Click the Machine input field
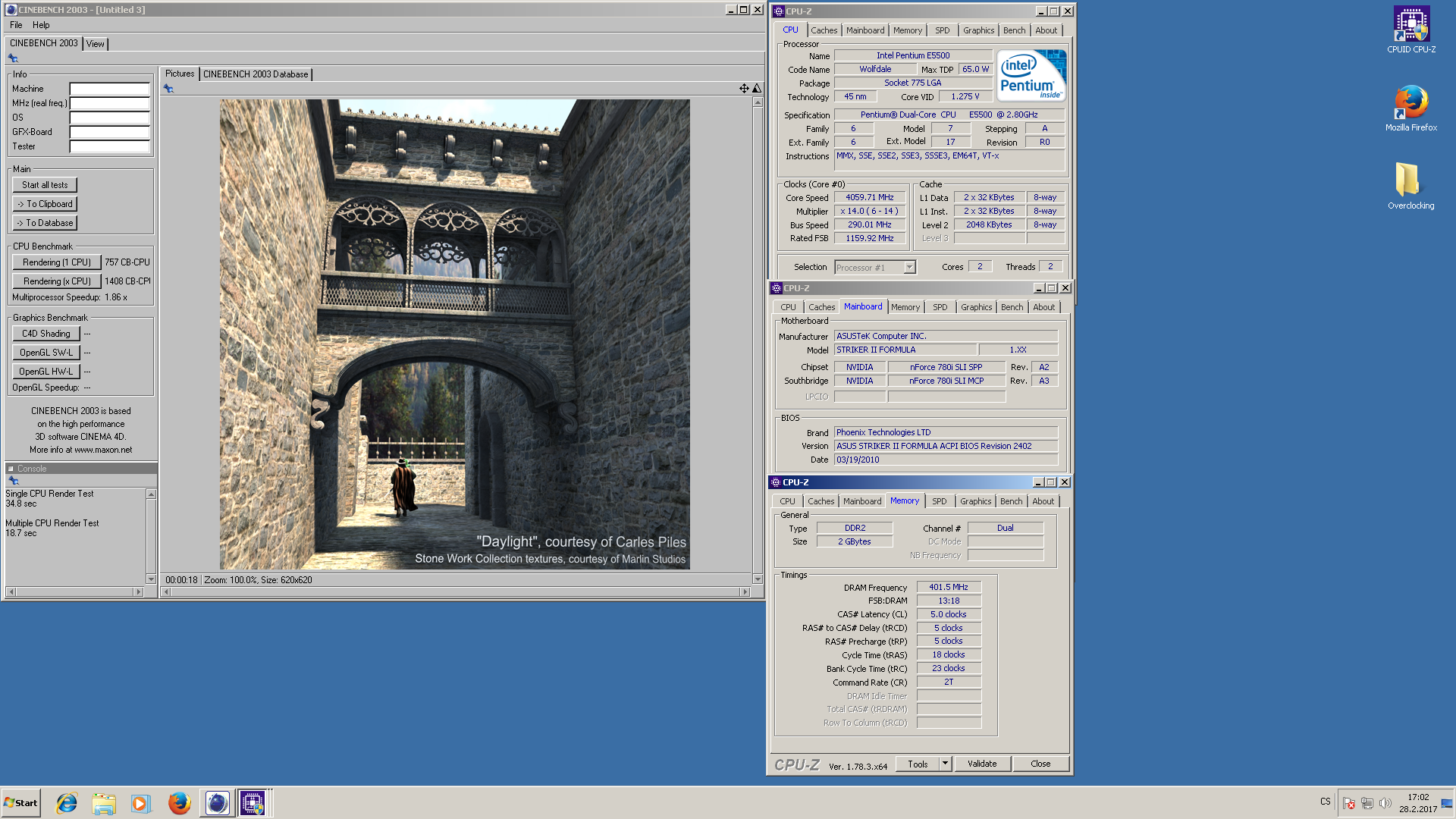 pyautogui.click(x=110, y=89)
